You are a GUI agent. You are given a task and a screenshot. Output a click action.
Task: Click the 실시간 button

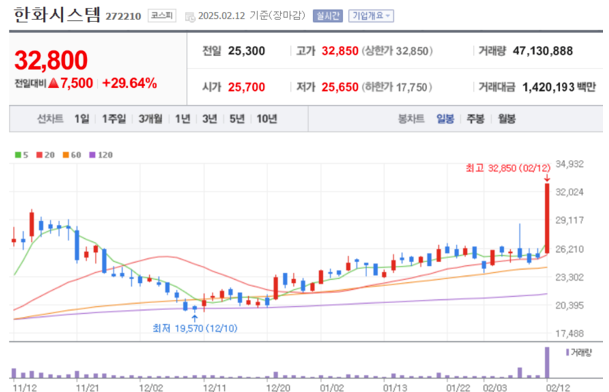click(327, 16)
